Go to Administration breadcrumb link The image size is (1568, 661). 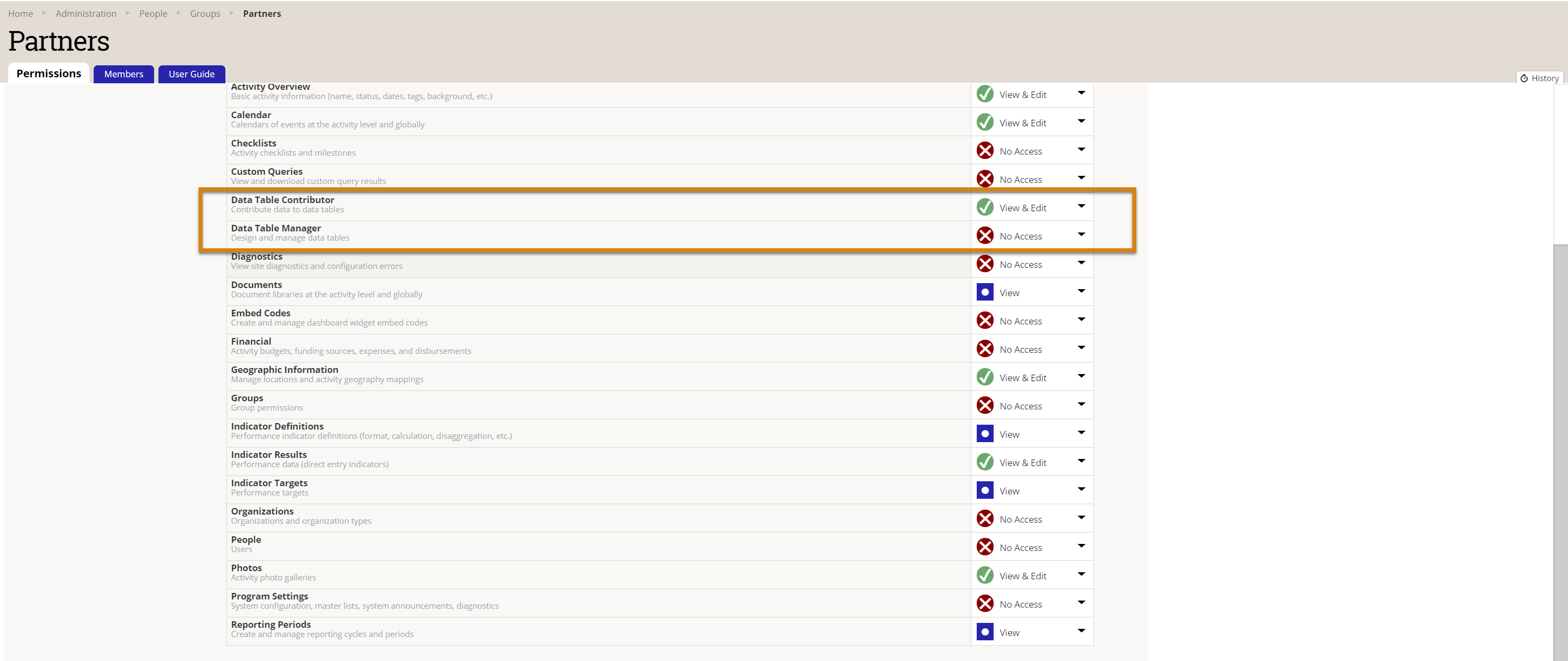[x=86, y=14]
